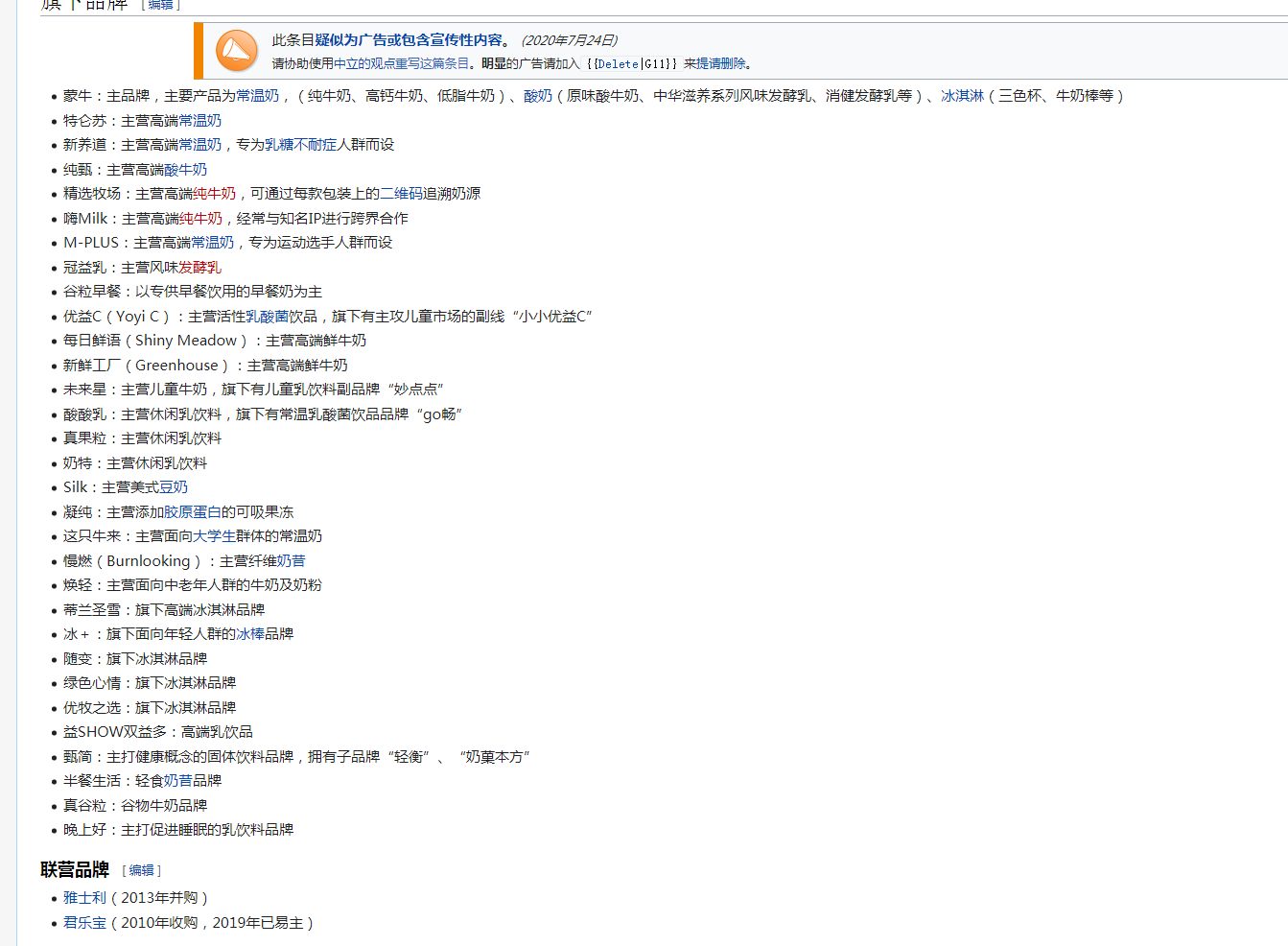Click the red 发酵乳 link in 冠益乳 row
The height and width of the screenshot is (946, 1288).
(199, 268)
